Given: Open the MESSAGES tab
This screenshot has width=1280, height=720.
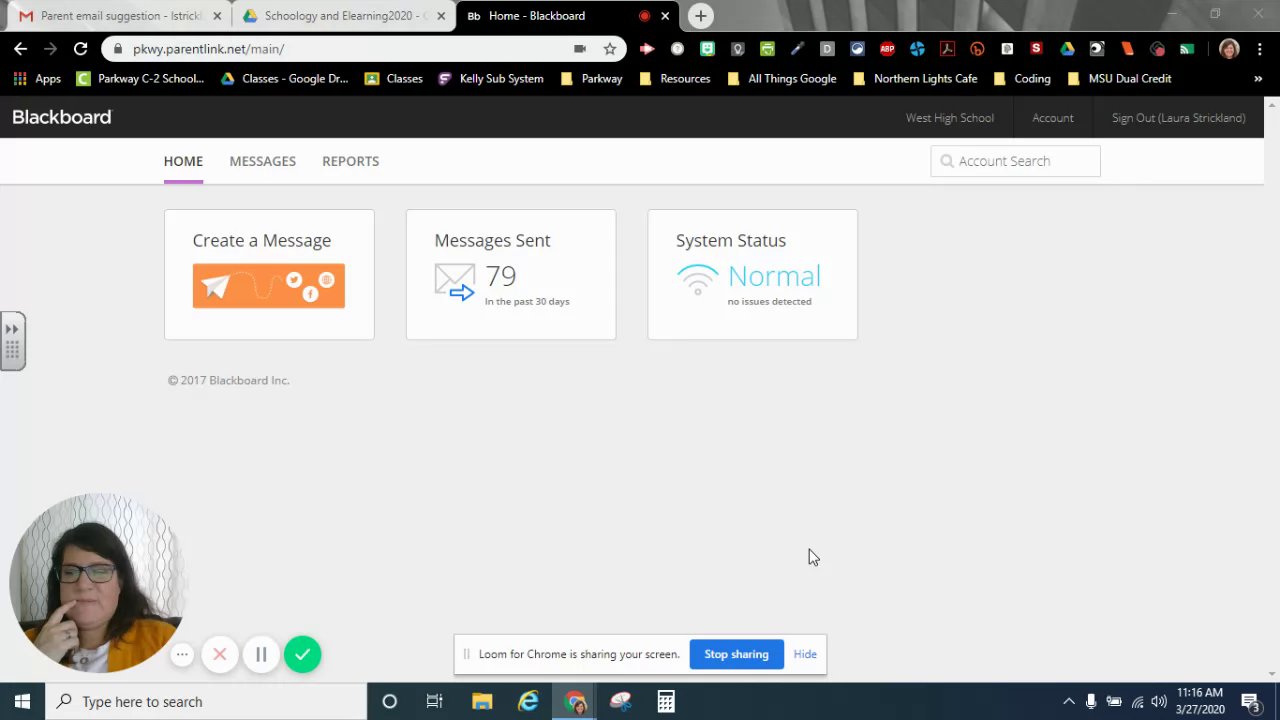Looking at the screenshot, I should 263,161.
